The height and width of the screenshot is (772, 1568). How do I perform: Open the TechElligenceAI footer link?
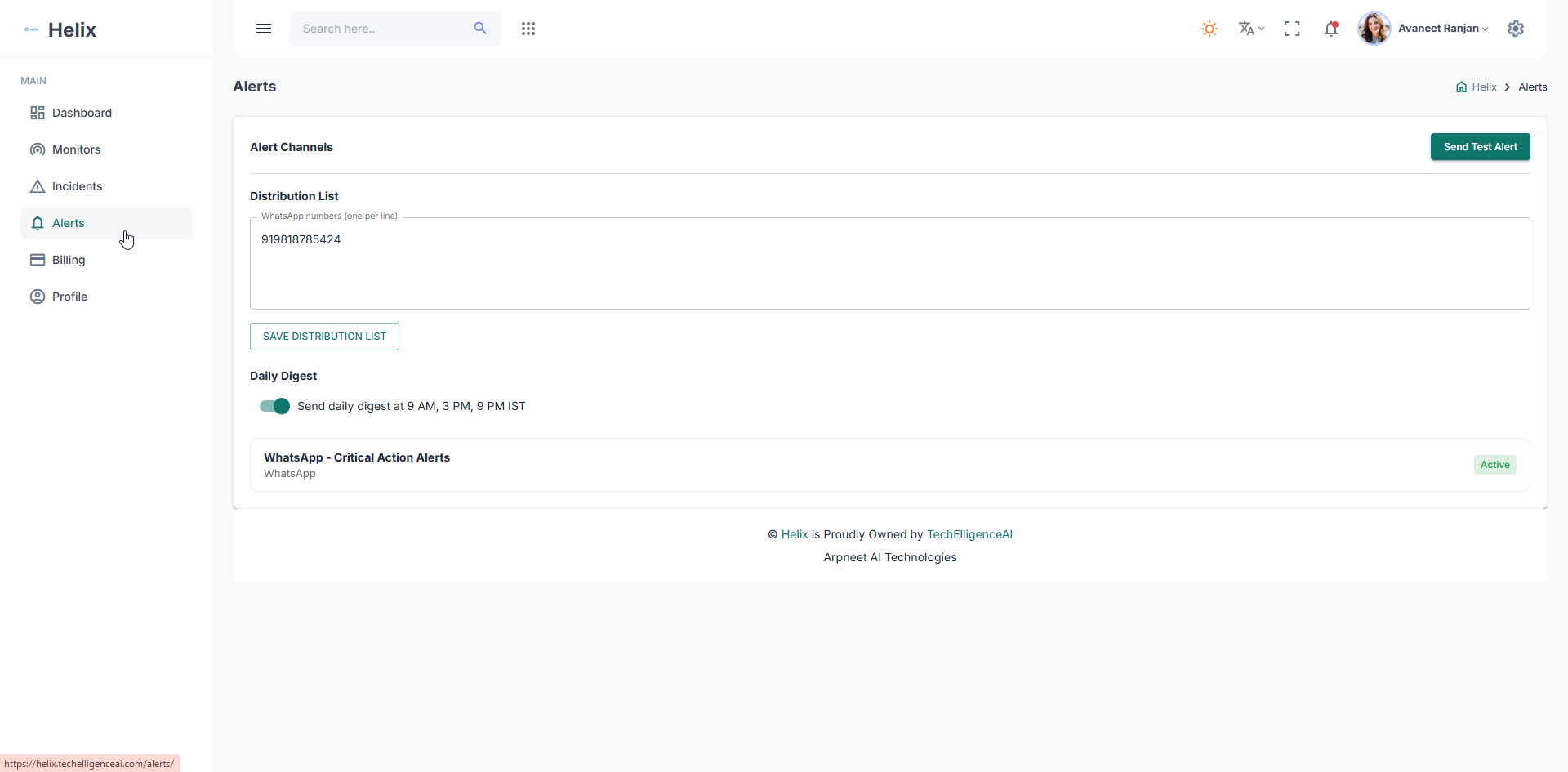969,534
